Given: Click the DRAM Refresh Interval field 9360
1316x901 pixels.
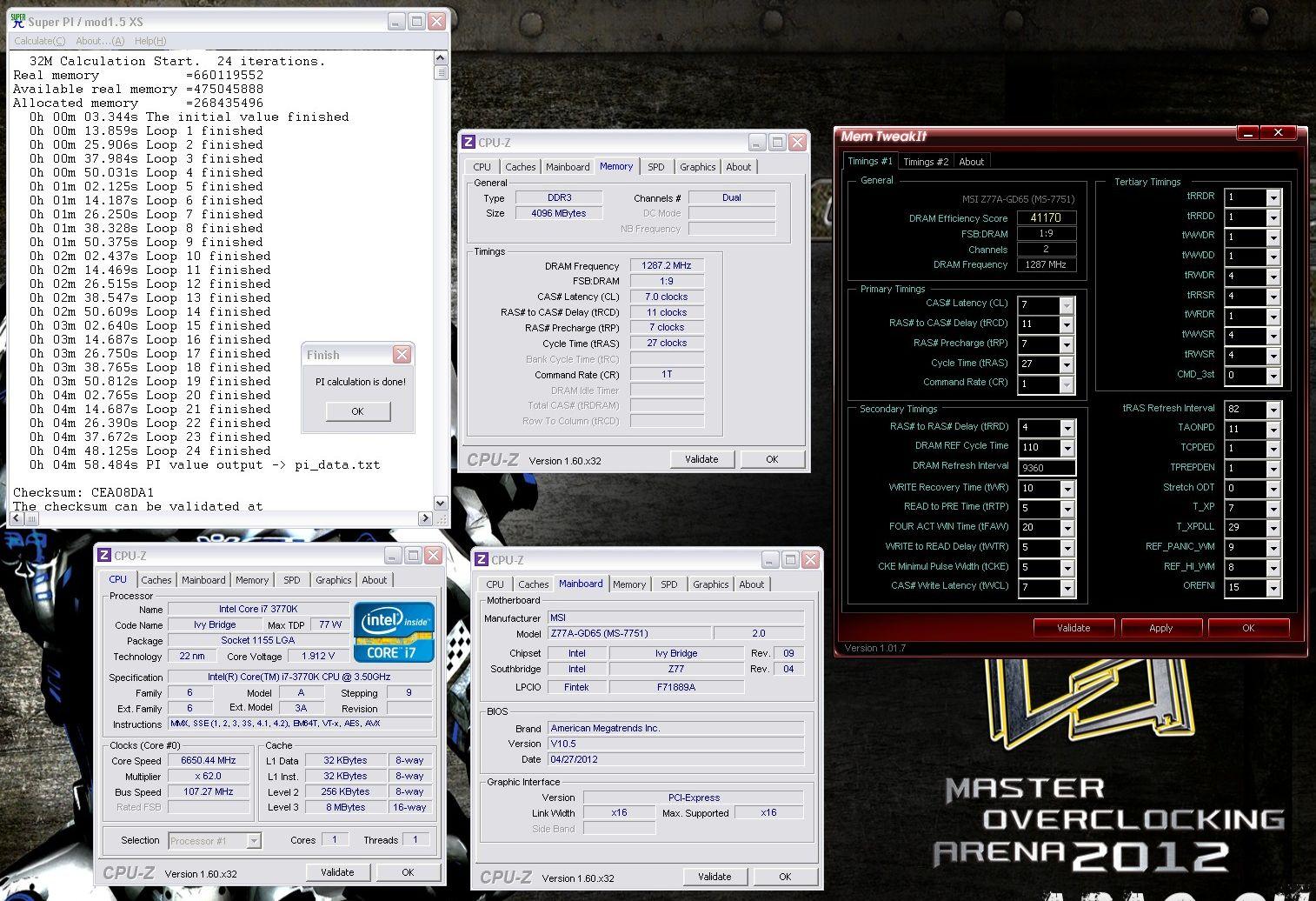Looking at the screenshot, I should [1046, 468].
